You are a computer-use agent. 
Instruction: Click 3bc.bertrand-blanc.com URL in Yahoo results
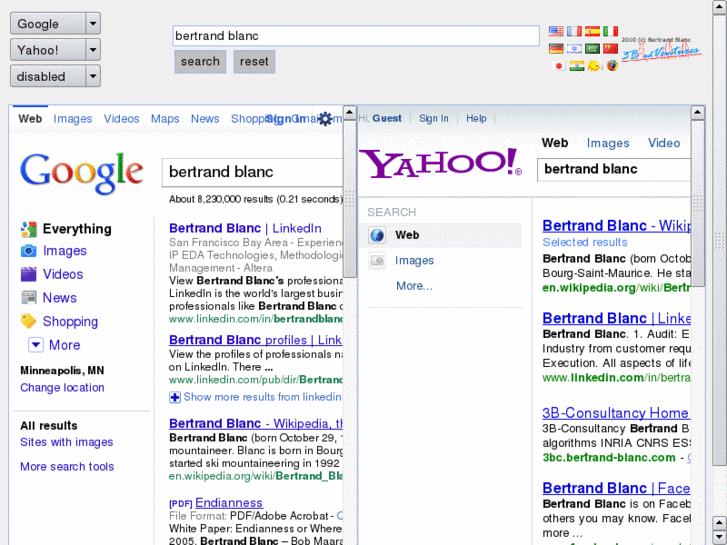click(609, 458)
